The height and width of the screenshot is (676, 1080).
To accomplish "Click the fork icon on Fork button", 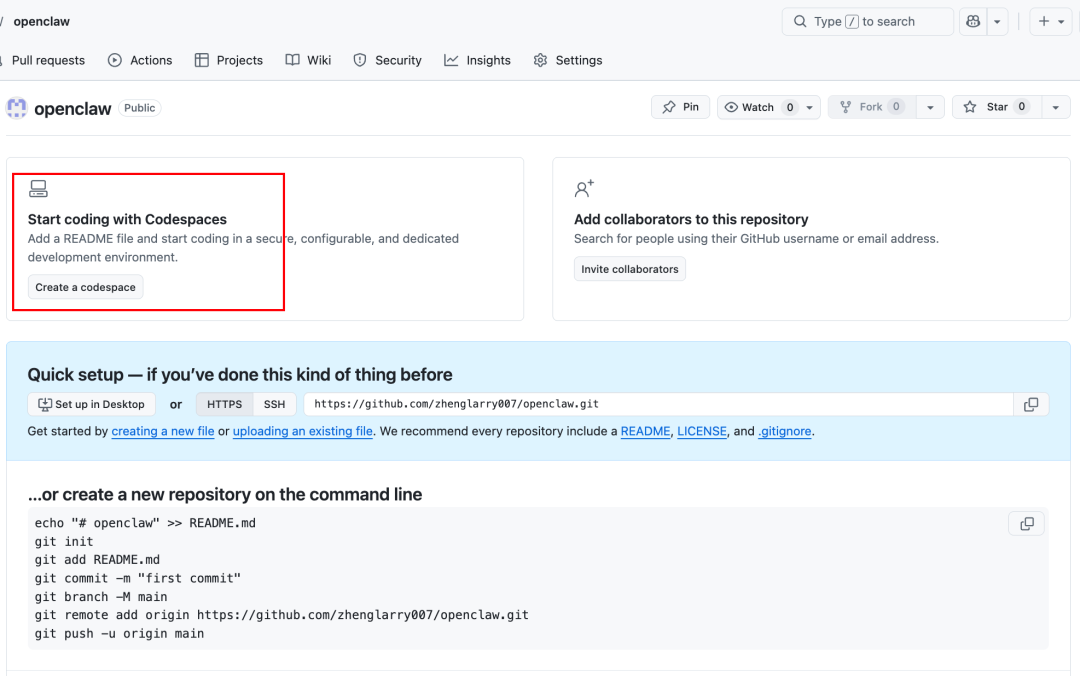I will pyautogui.click(x=845, y=107).
